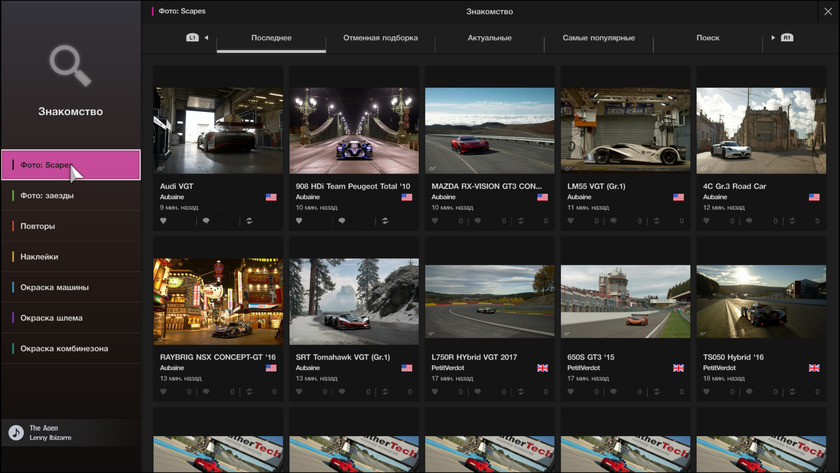The image size is (840, 473).
Task: Click the comment icon under LM55 VGT (Gr.1)
Action: pyautogui.click(x=613, y=221)
